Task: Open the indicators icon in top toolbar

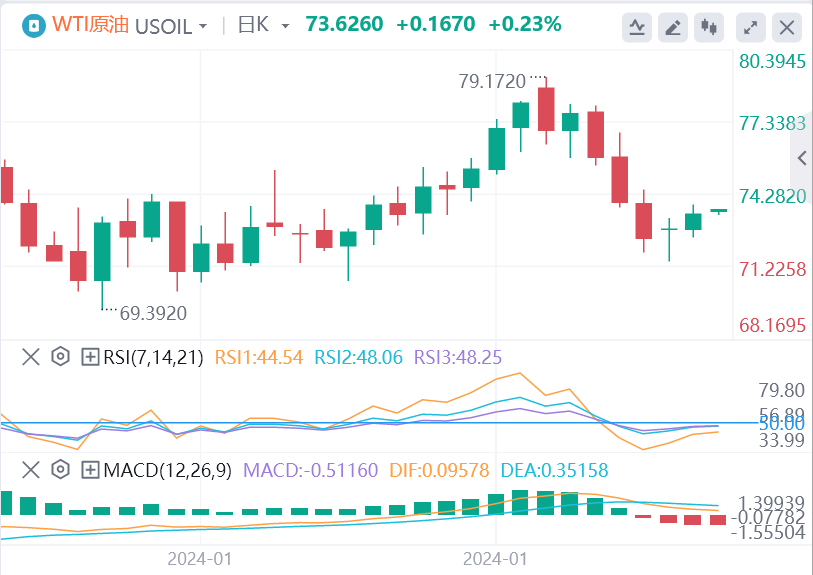Action: [x=636, y=27]
